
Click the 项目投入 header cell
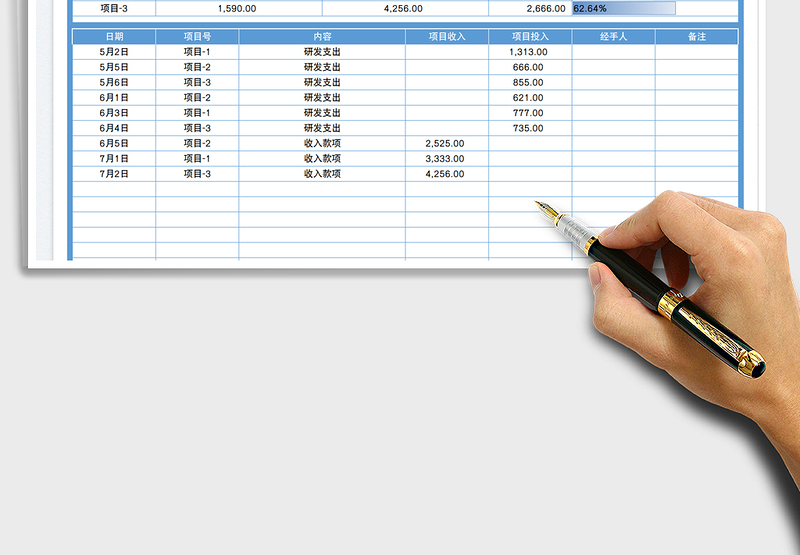(x=530, y=37)
